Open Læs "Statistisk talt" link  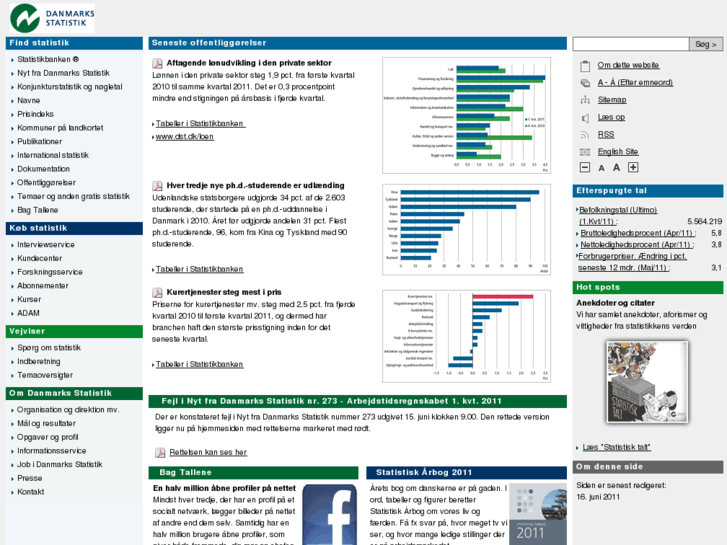617,447
